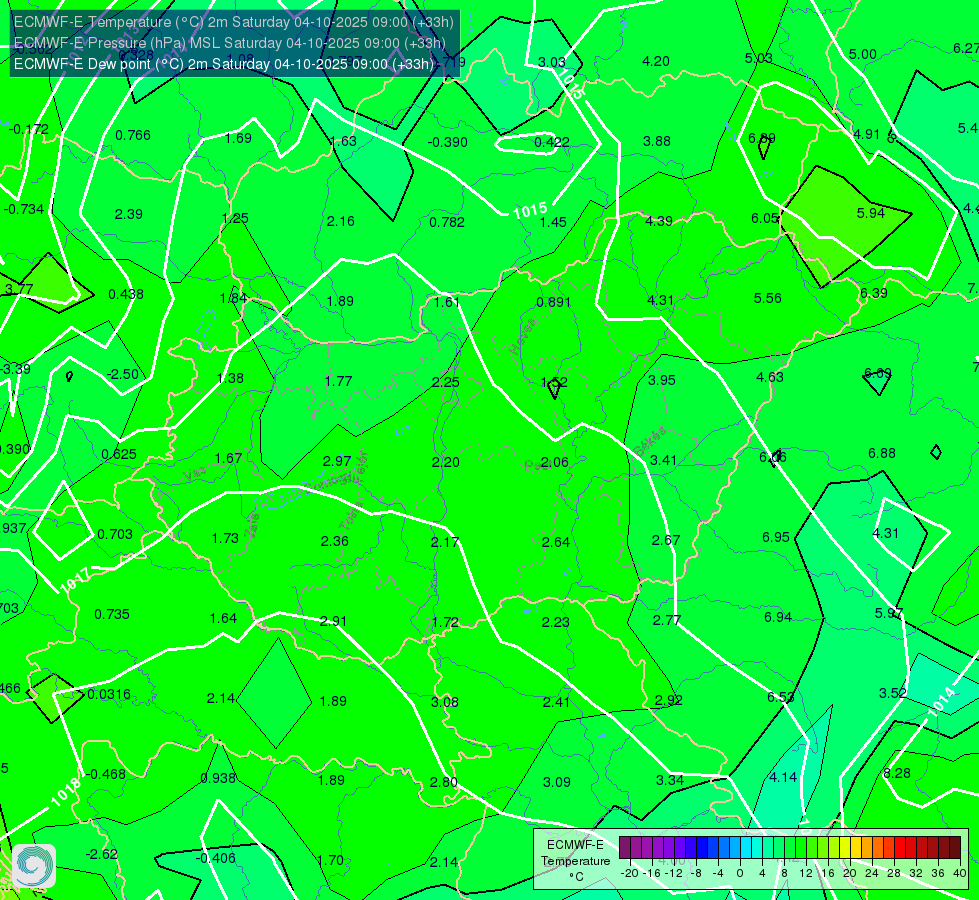Click the dew point value 1.61
This screenshot has height=900, width=979.
[447, 302]
